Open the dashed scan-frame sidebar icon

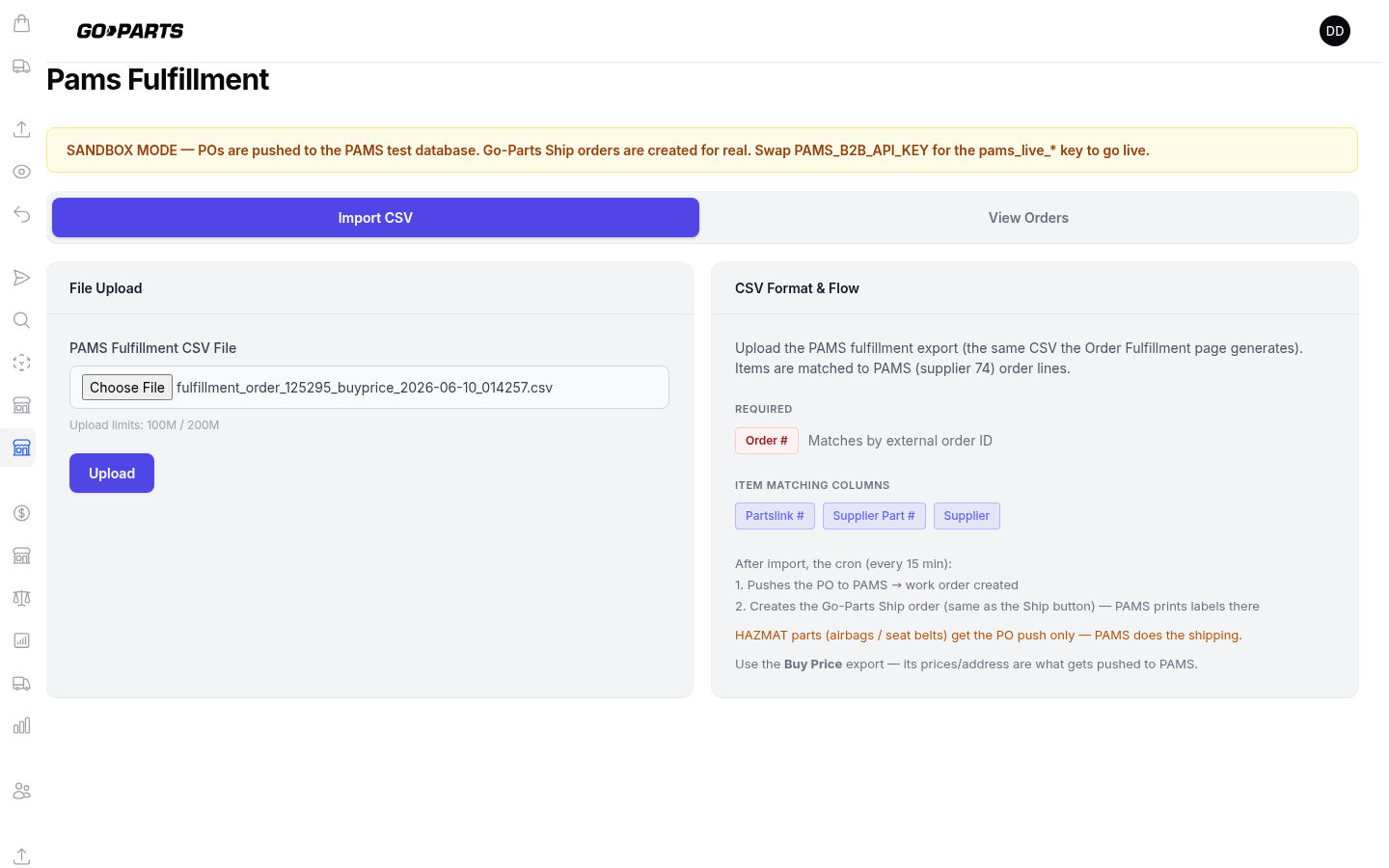click(21, 363)
